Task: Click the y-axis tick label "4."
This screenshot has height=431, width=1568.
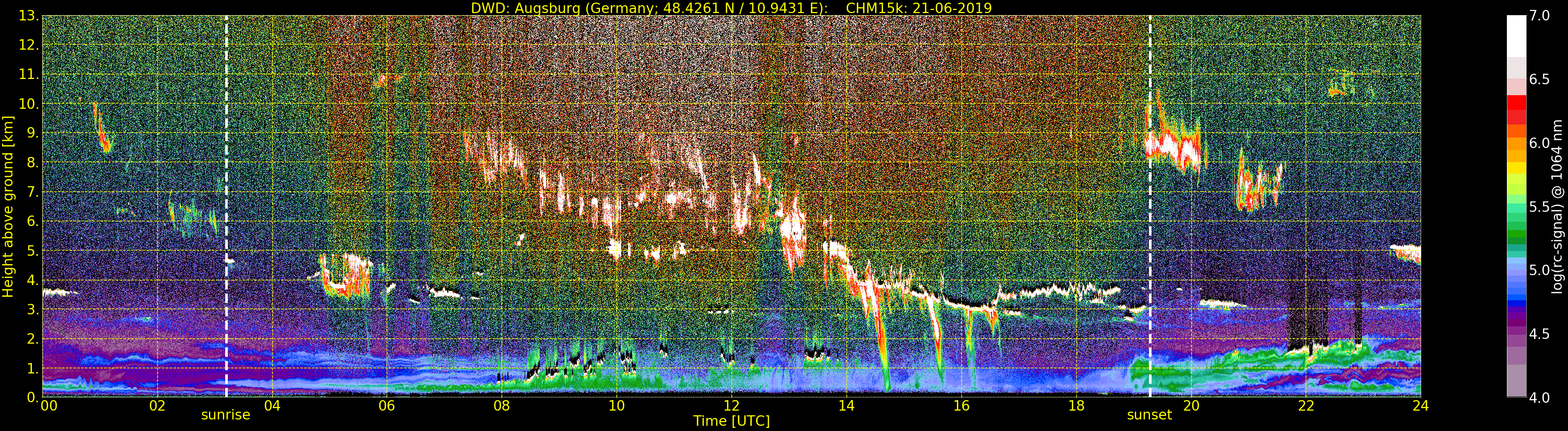Action: coord(32,280)
